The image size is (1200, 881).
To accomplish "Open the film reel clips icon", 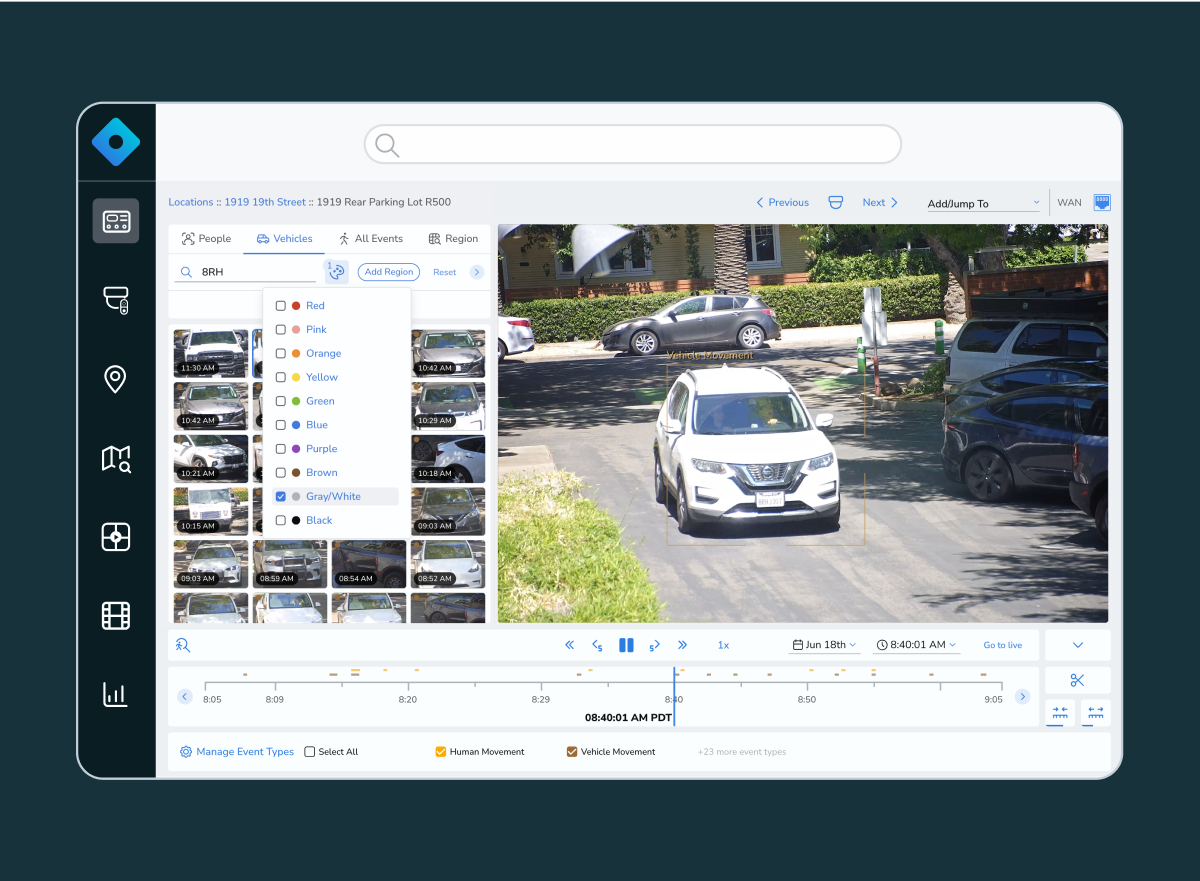I will click(116, 616).
